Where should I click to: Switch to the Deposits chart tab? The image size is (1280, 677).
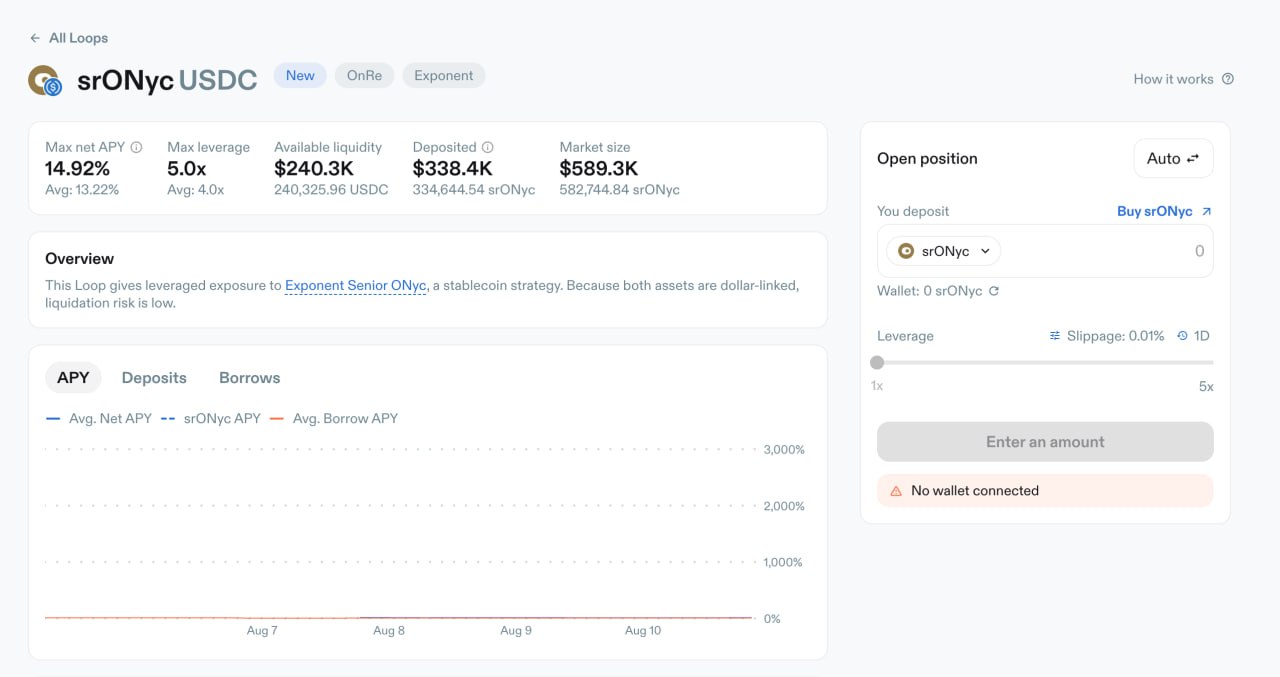coord(154,378)
